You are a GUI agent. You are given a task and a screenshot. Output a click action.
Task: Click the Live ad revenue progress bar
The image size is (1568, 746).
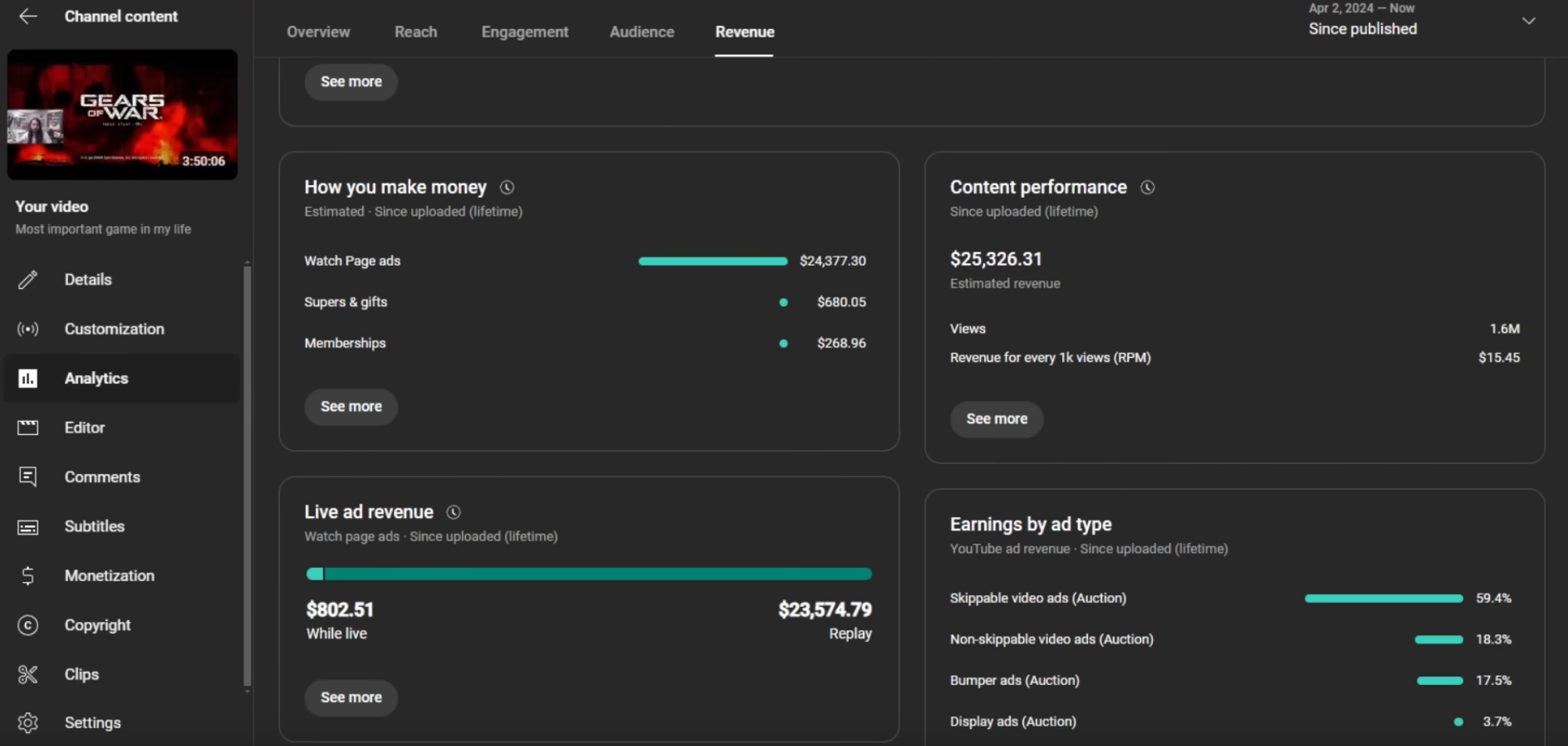tap(589, 574)
